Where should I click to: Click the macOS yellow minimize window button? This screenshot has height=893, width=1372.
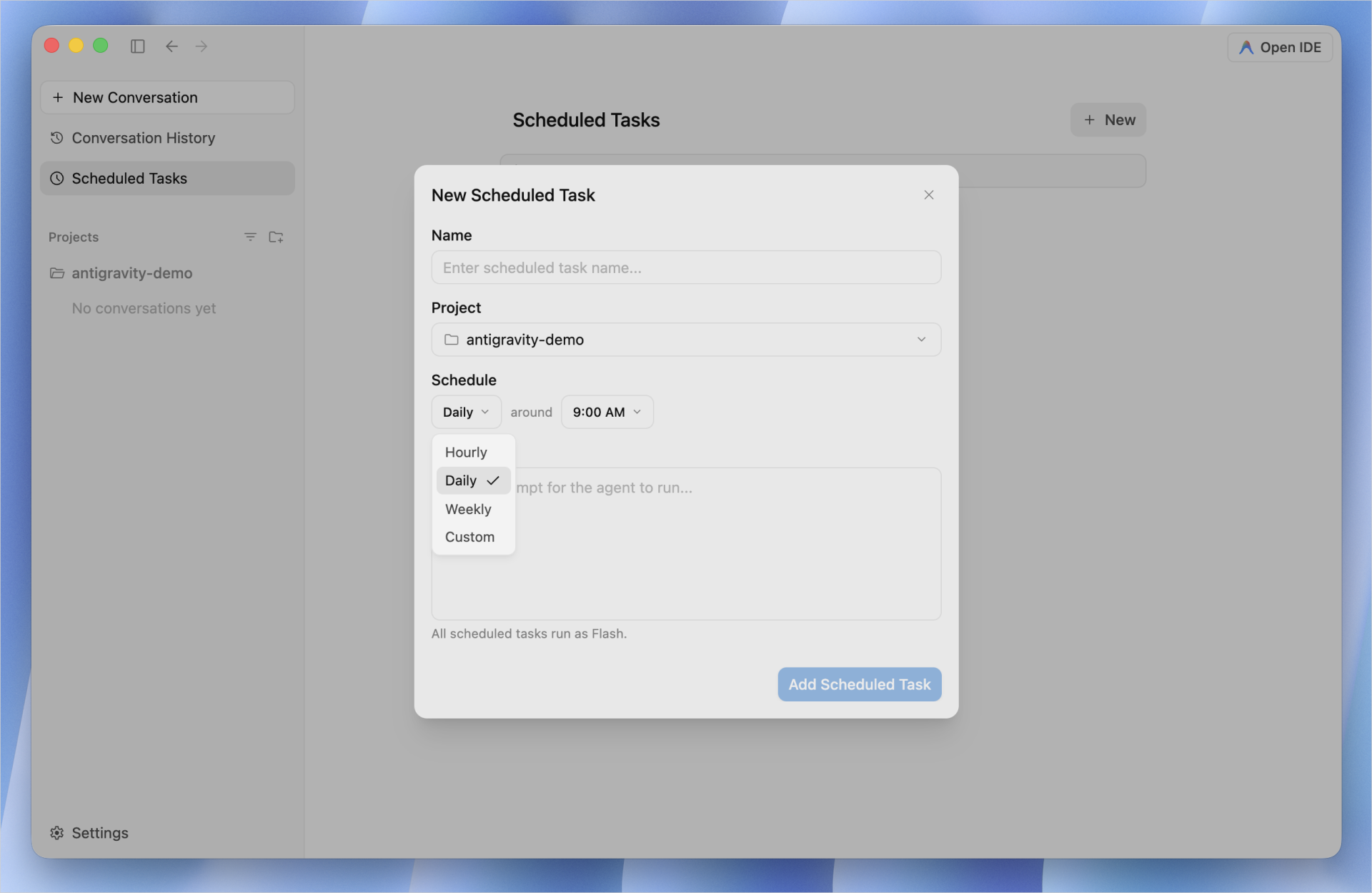point(76,46)
